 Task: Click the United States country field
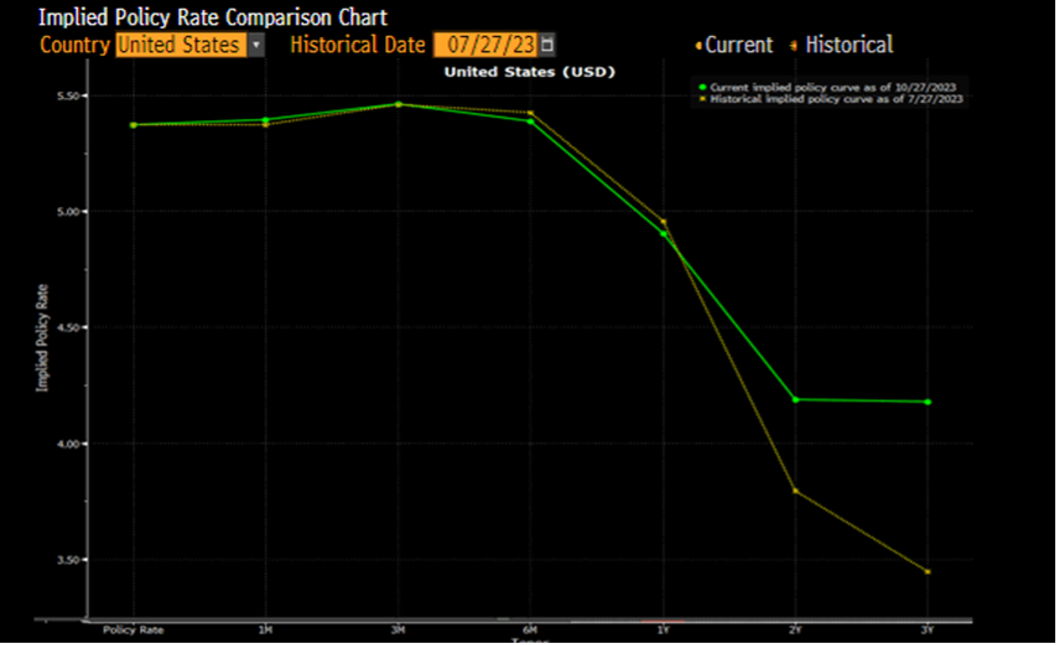[x=180, y=45]
